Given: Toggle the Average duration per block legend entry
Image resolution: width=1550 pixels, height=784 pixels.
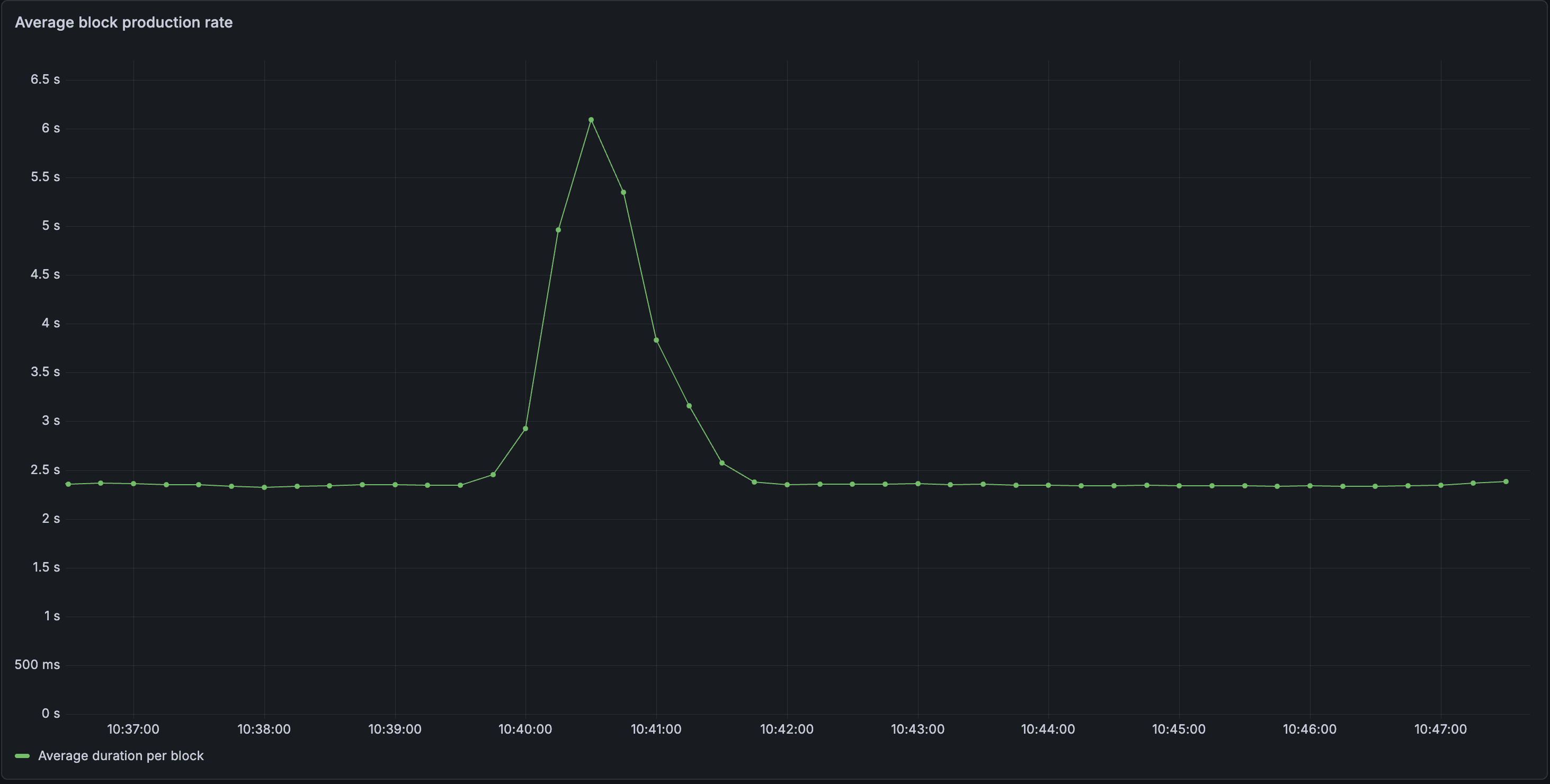Looking at the screenshot, I should click(121, 756).
